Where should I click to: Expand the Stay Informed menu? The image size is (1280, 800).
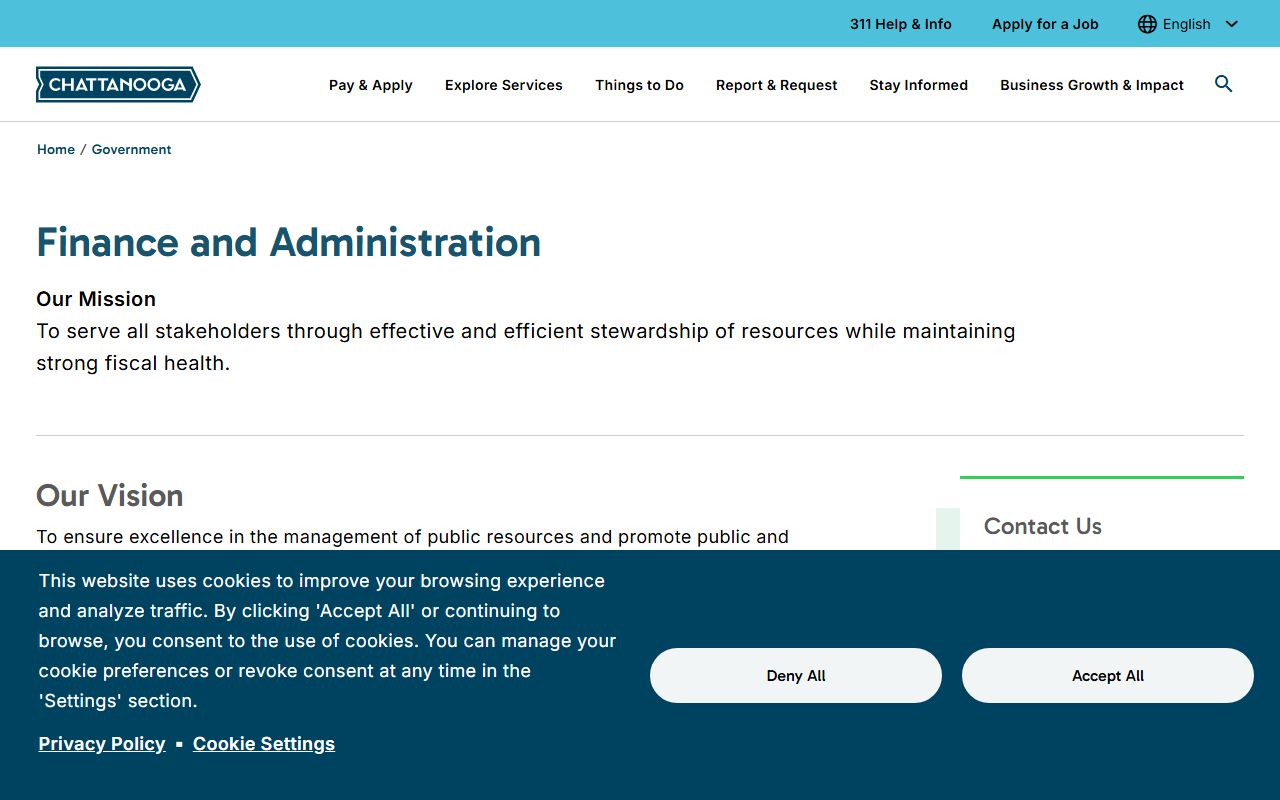click(x=918, y=85)
